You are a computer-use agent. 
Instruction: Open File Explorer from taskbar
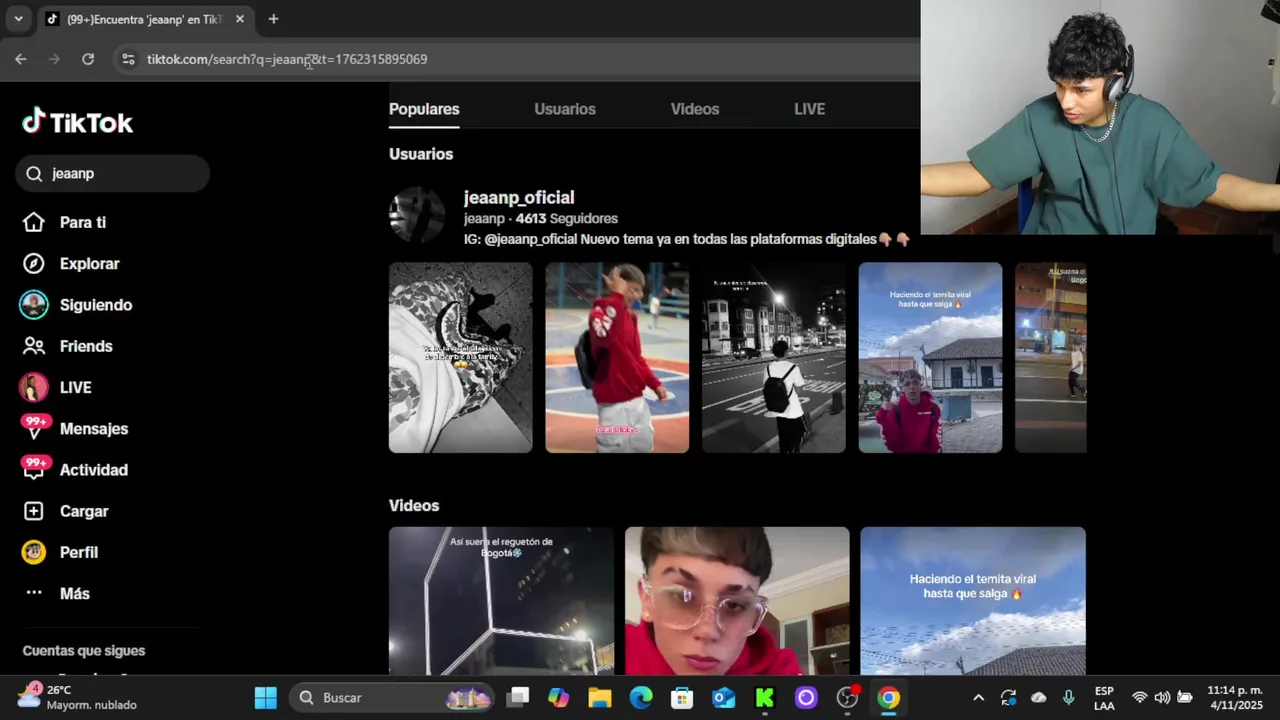click(599, 698)
